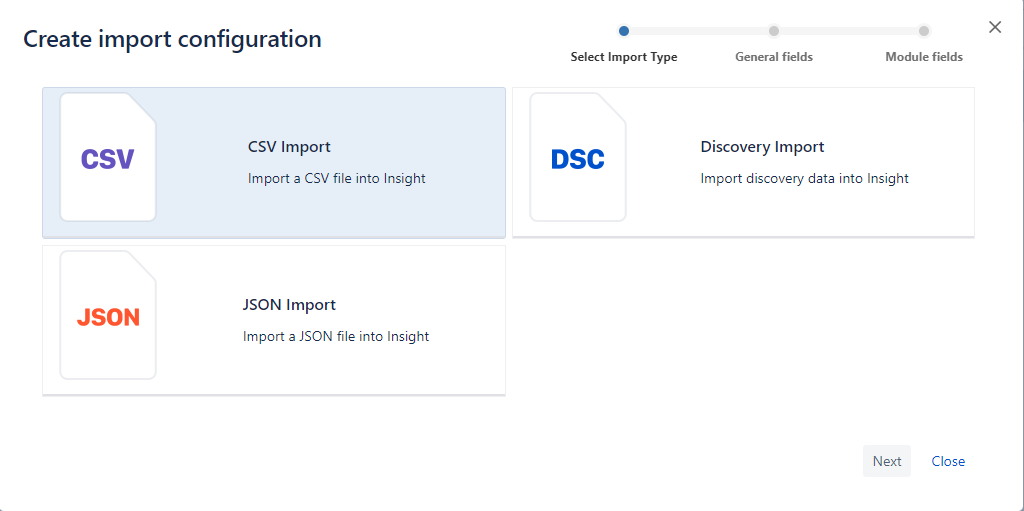Open the Select Import Type step label

pos(624,57)
